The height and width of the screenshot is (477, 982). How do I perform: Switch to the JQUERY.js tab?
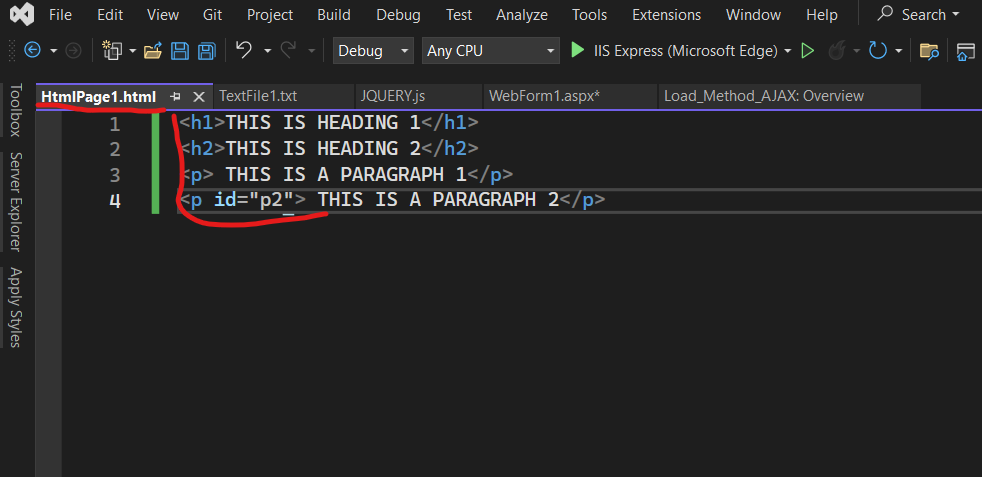click(x=393, y=96)
